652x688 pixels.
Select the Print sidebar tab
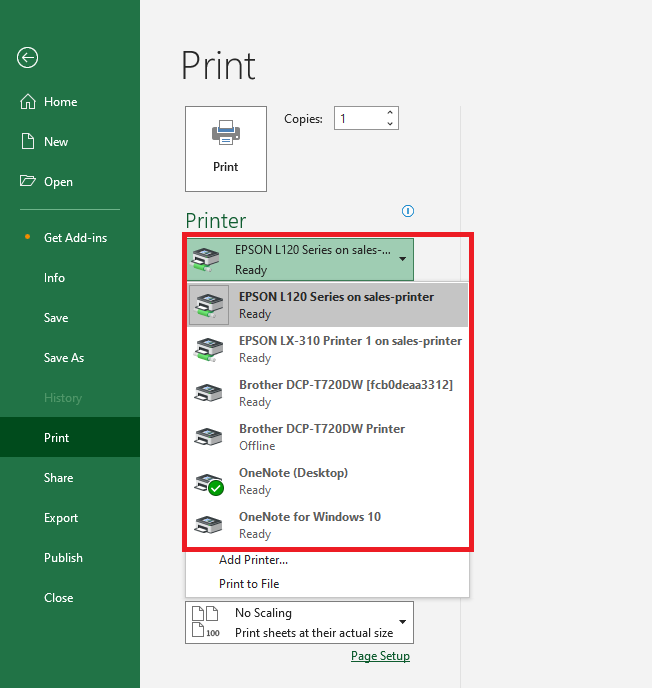pos(70,437)
